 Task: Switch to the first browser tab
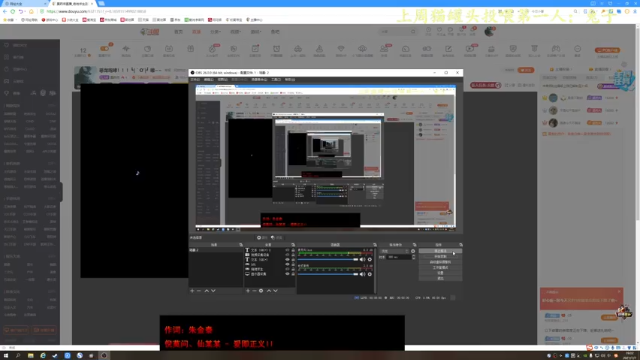click(x=24, y=3)
